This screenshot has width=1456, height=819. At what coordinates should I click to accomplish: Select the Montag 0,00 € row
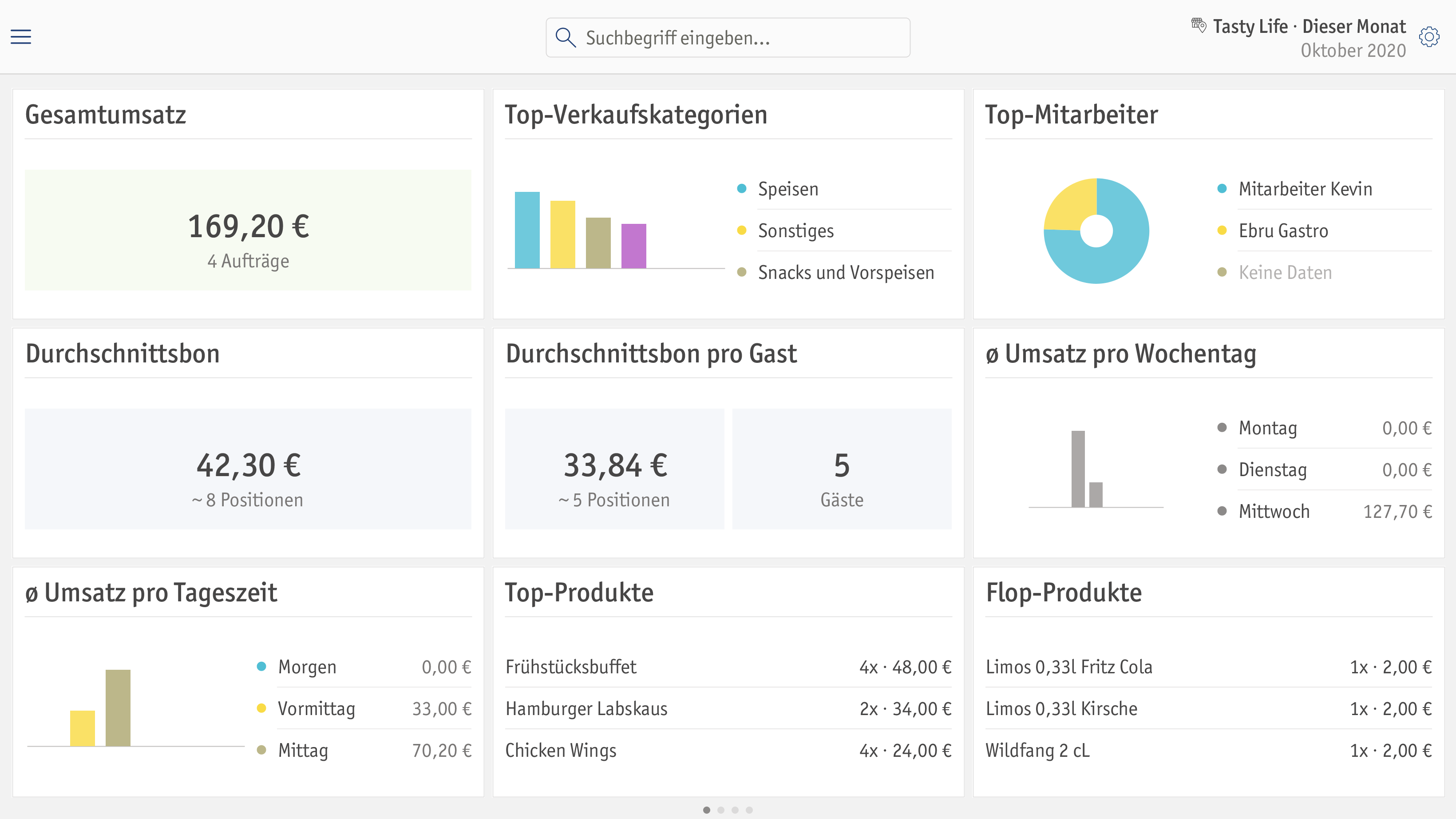[x=1324, y=428]
